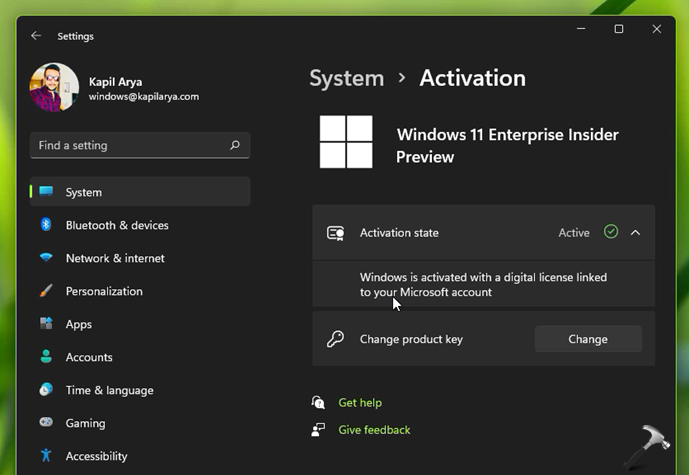The image size is (689, 475).
Task: Click the System breadcrumb in header
Action: (346, 78)
